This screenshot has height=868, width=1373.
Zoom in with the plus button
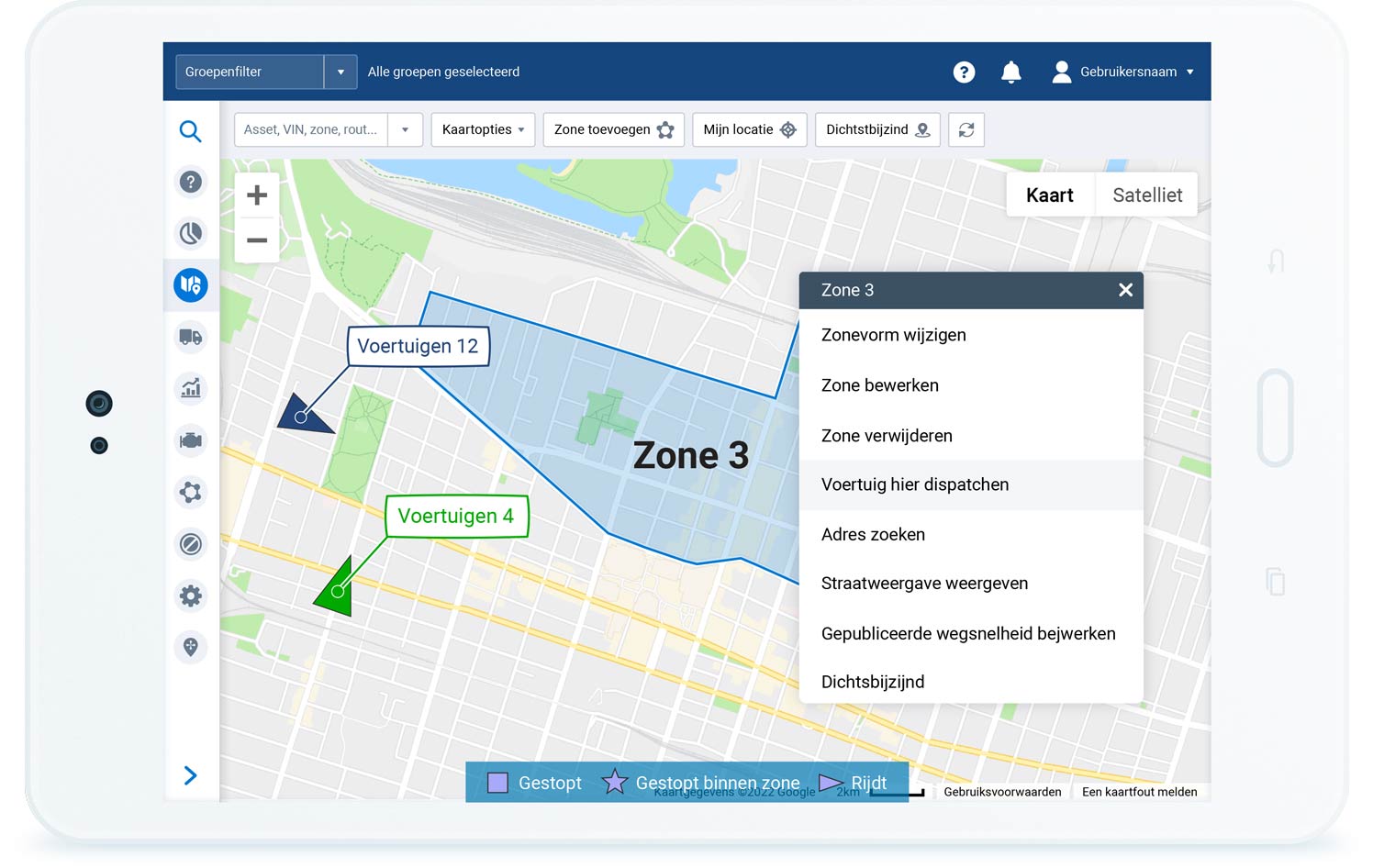[x=257, y=195]
